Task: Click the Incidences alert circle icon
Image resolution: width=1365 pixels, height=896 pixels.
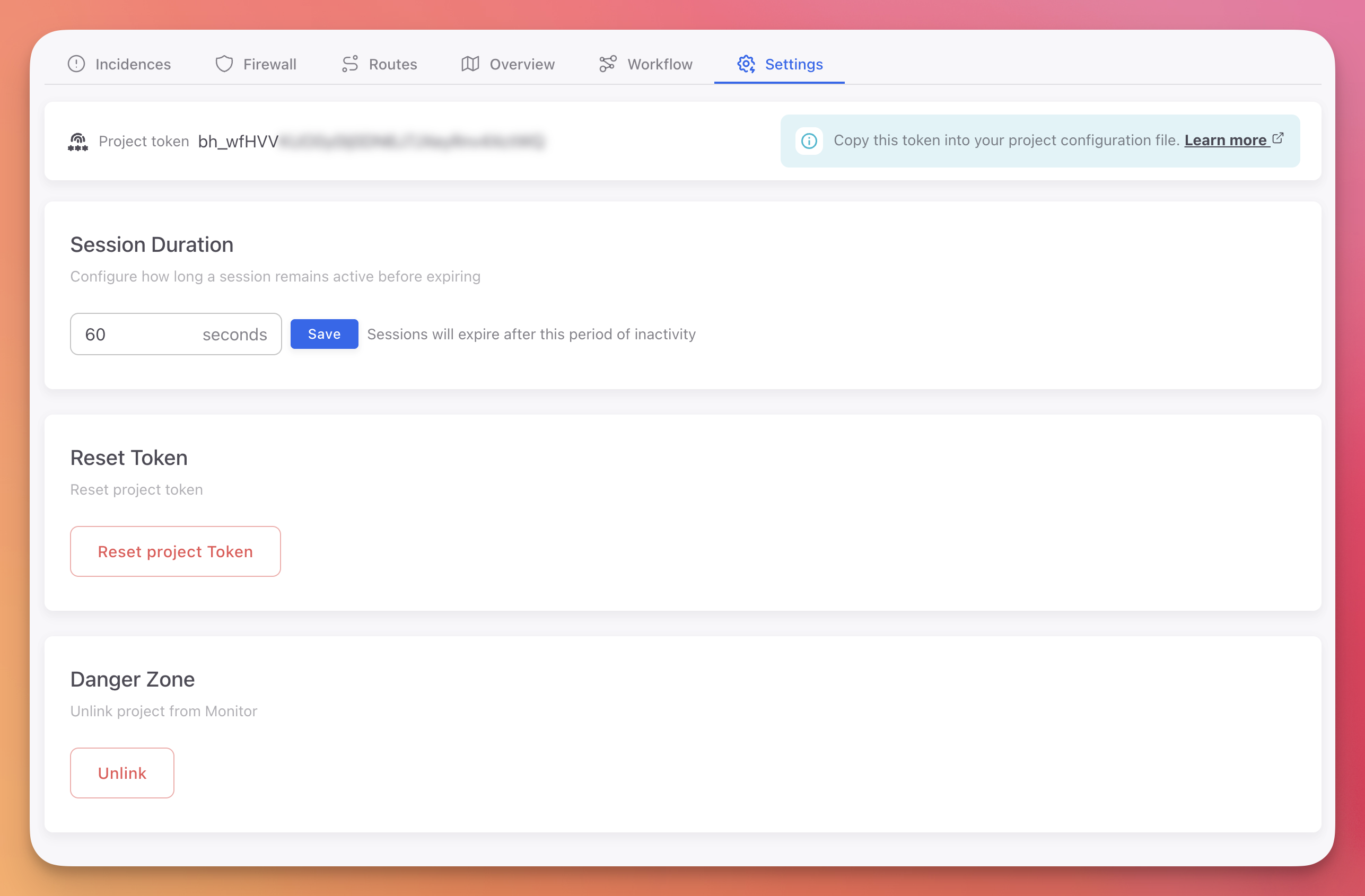Action: click(x=77, y=64)
